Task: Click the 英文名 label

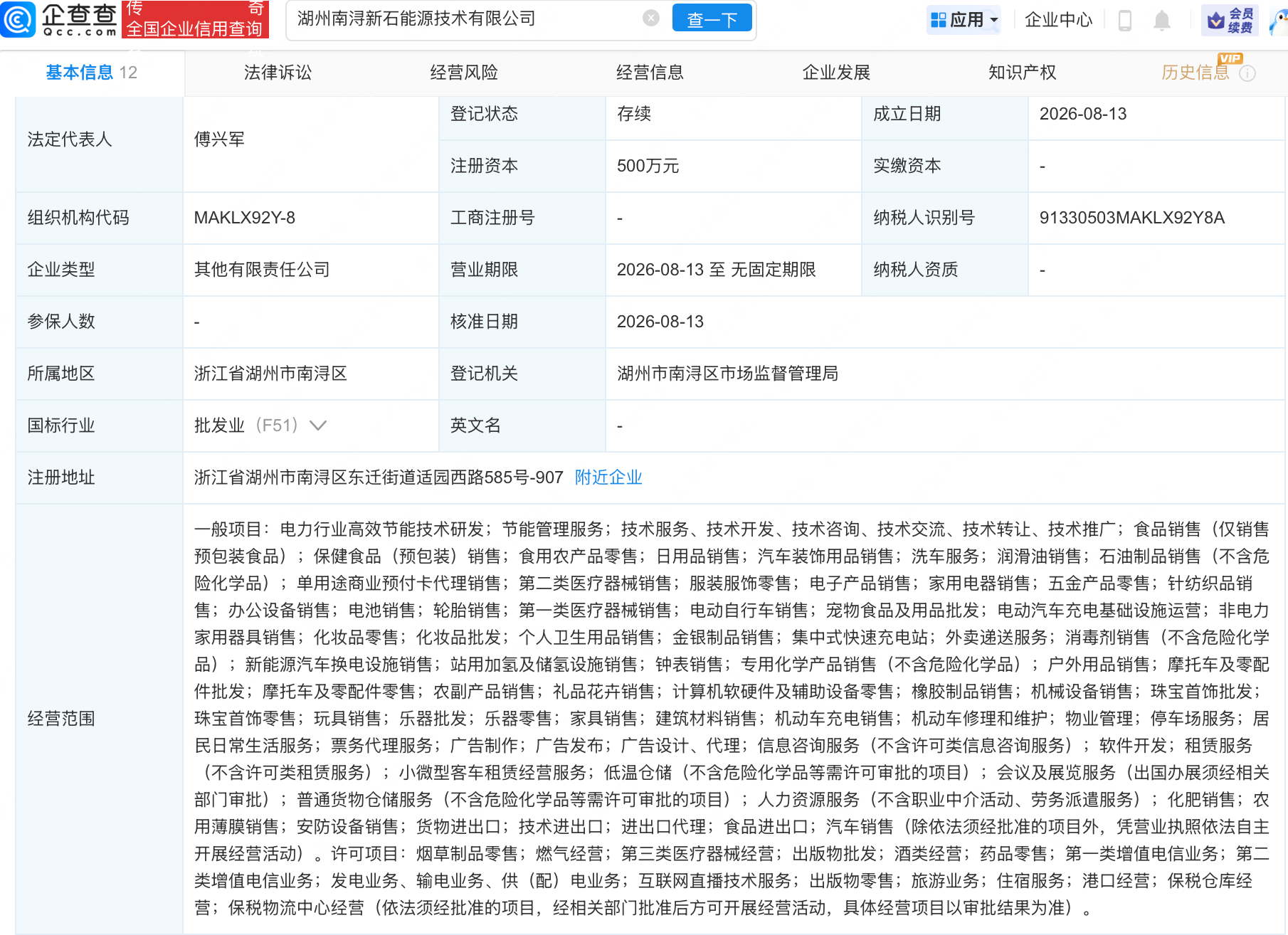Action: coord(475,426)
